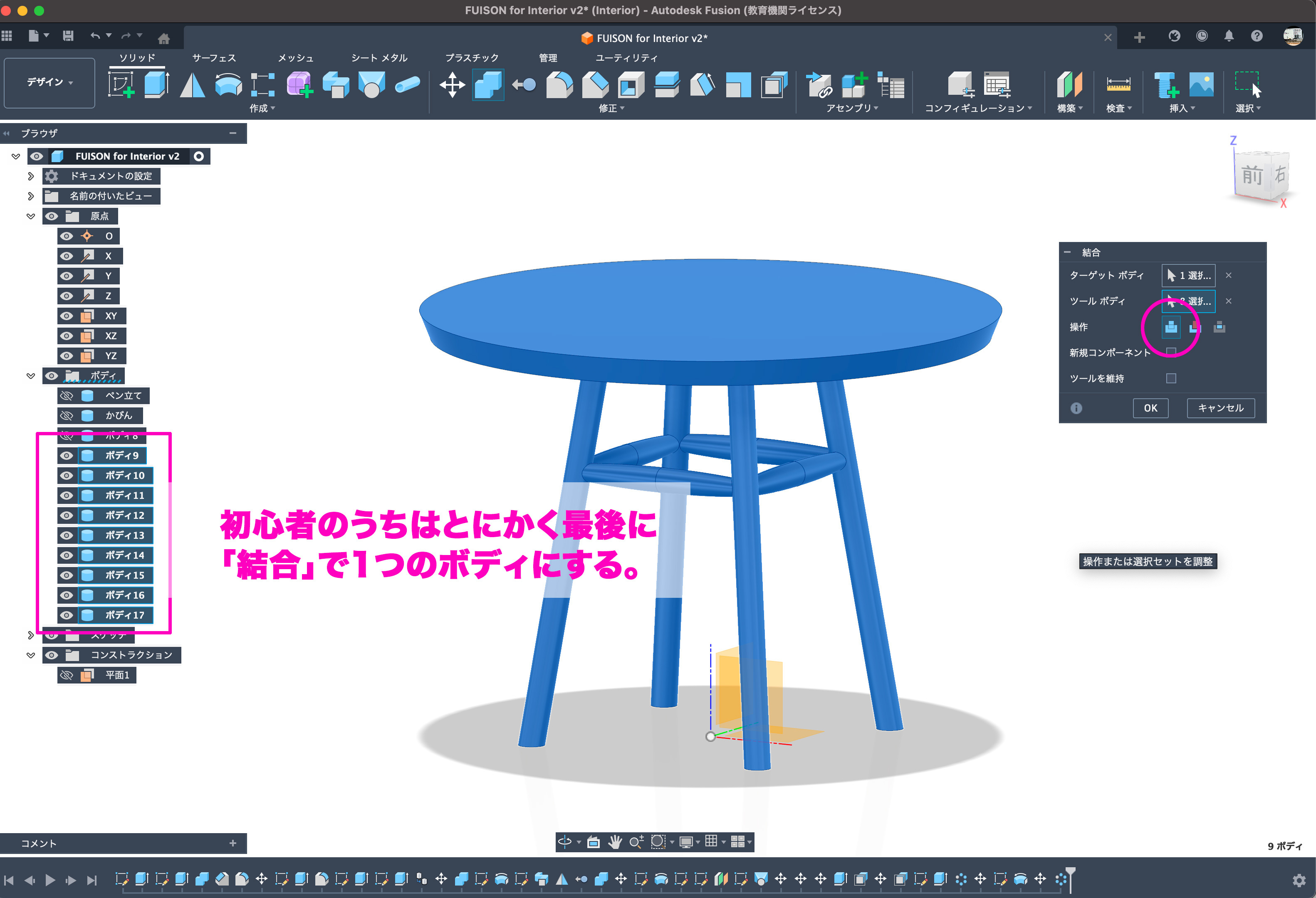Image resolution: width=1316 pixels, height=898 pixels.
Task: Select the Cut operation icon
Action: pyautogui.click(x=1195, y=327)
